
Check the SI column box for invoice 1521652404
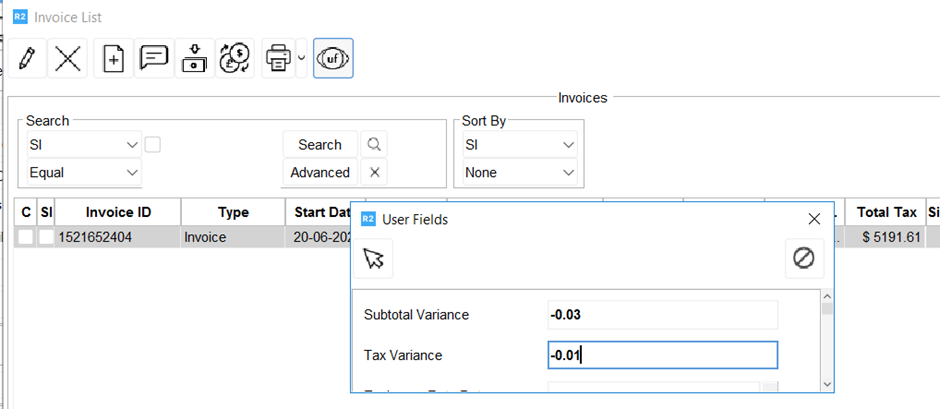(46, 237)
